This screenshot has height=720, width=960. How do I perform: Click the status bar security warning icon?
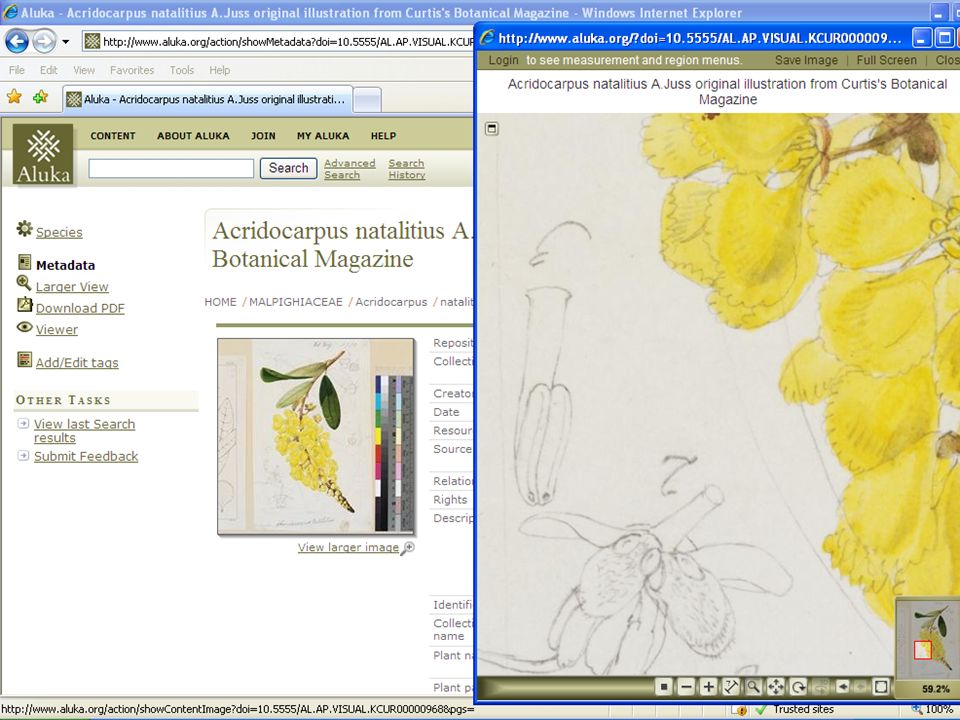[x=741, y=710]
